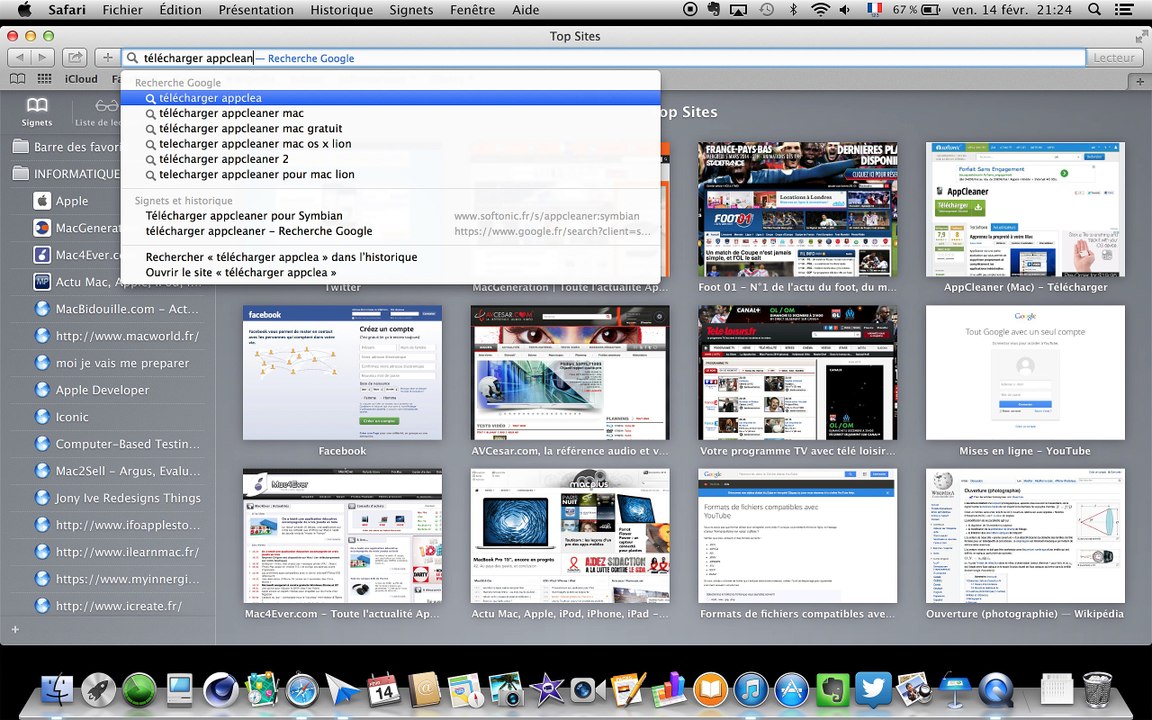
Task: Select the Signets sidebar tab
Action: 37,111
